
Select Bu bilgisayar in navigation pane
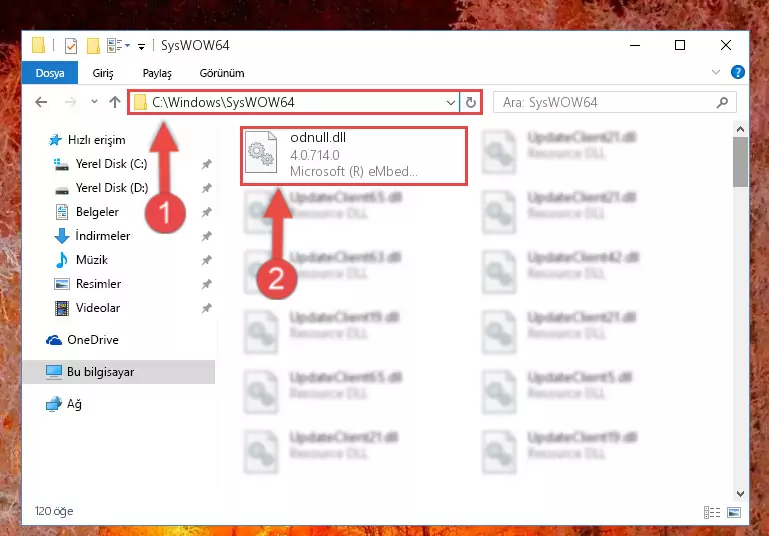click(x=119, y=372)
